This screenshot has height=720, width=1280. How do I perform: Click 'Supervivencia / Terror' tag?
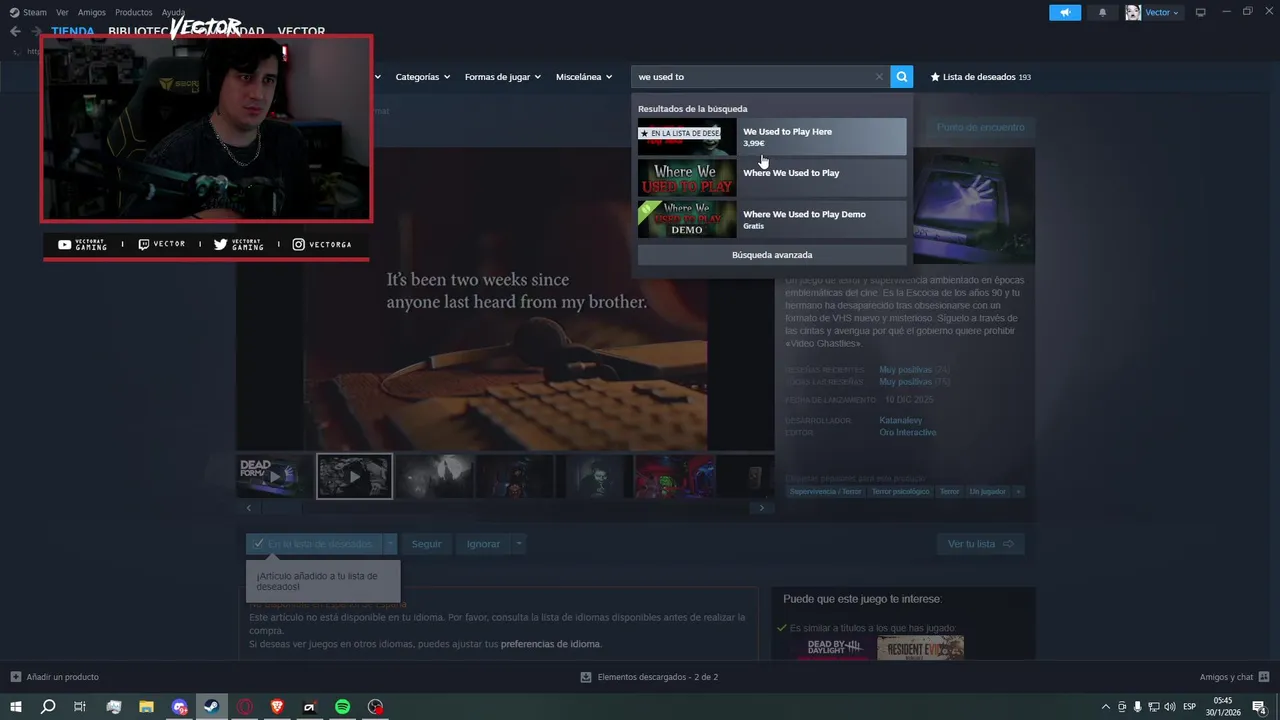825,492
